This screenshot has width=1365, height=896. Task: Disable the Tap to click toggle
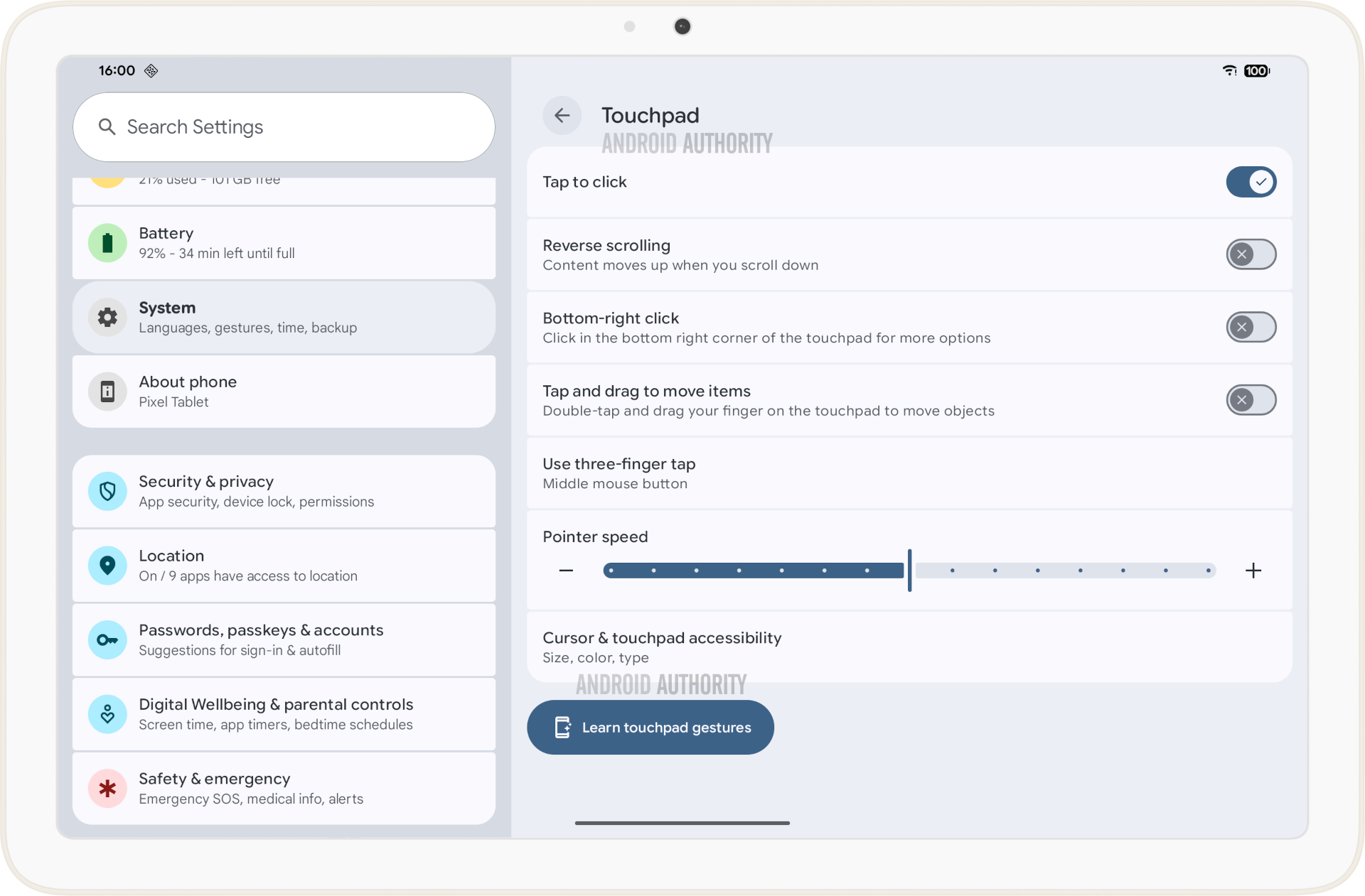[x=1251, y=182]
